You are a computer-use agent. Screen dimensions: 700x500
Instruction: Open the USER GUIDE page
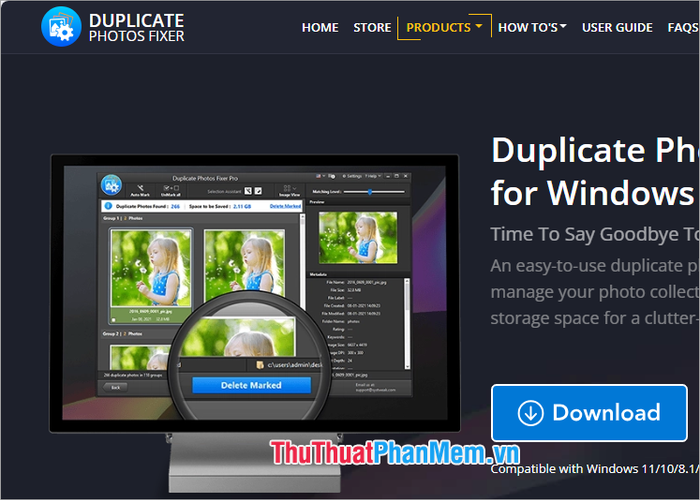click(x=617, y=28)
